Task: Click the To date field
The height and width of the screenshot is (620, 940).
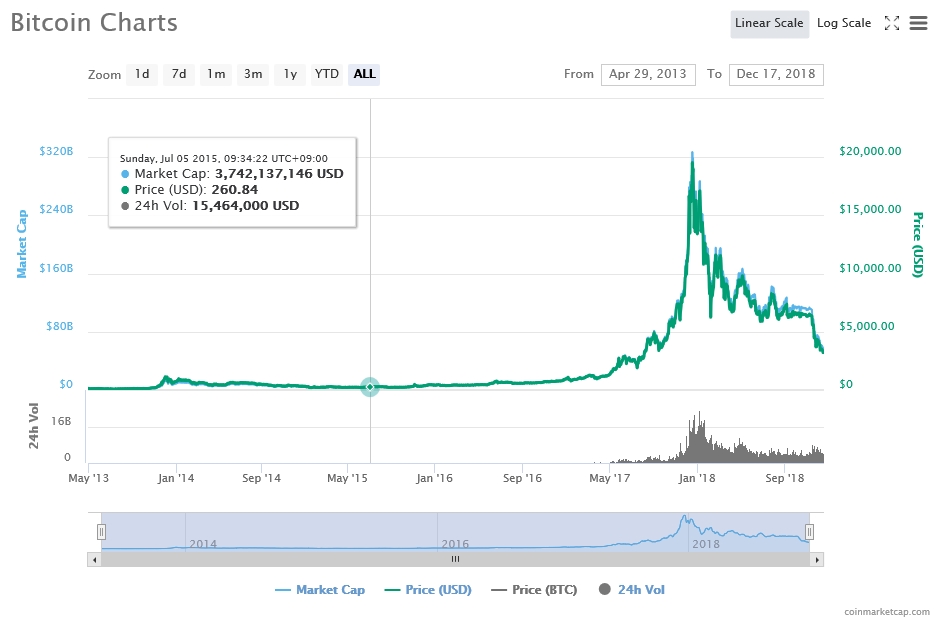Action: point(776,74)
